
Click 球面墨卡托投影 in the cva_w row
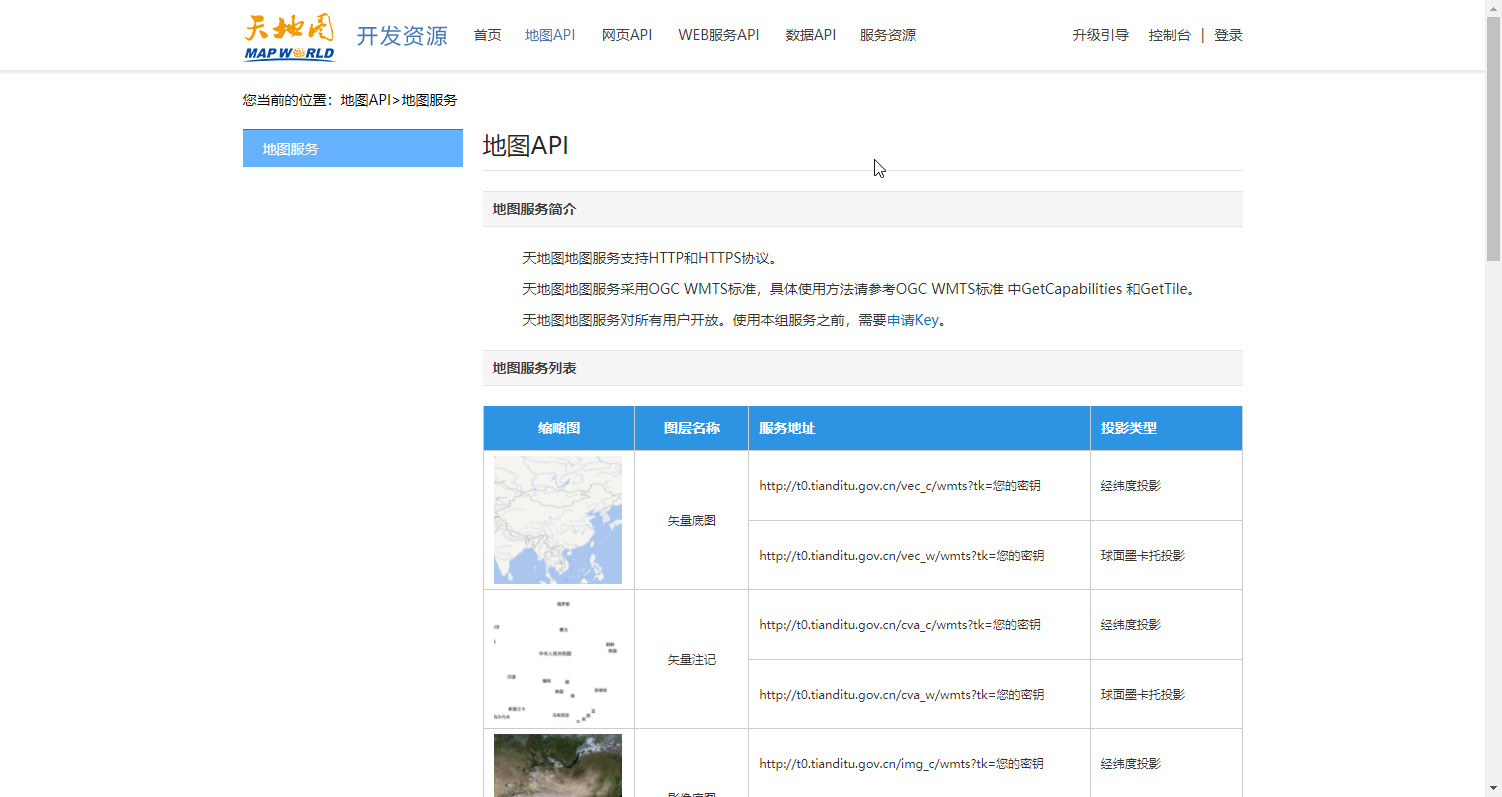pos(1143,695)
